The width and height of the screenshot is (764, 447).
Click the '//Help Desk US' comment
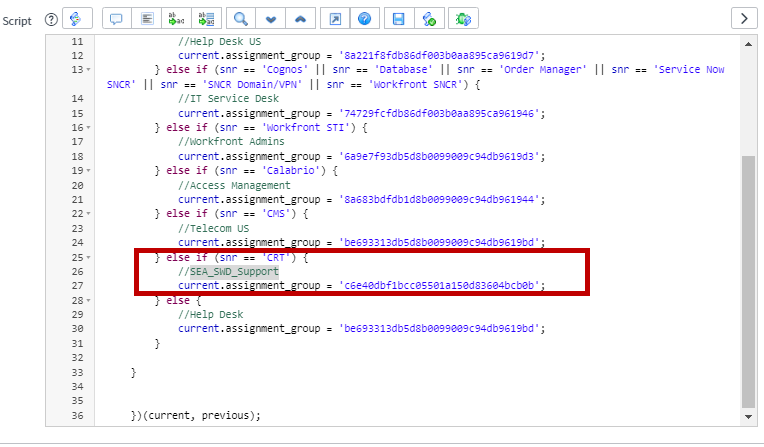pos(219,41)
